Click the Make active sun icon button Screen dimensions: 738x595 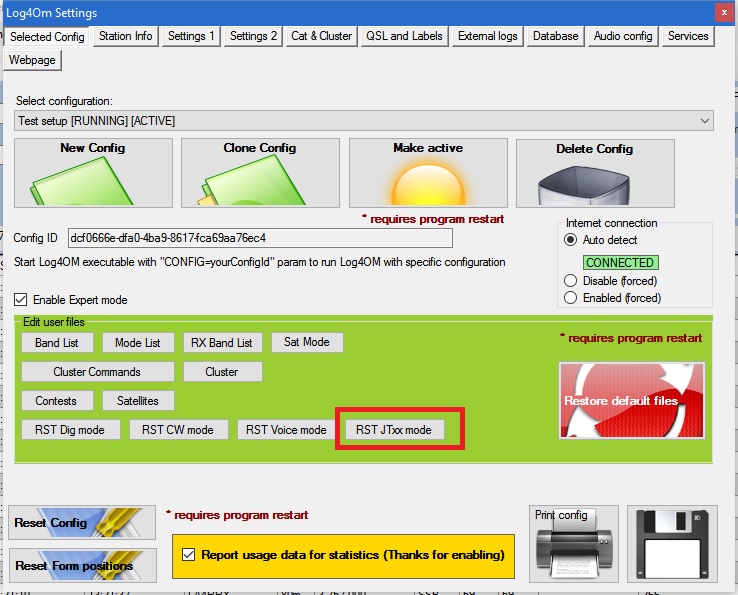click(x=428, y=173)
